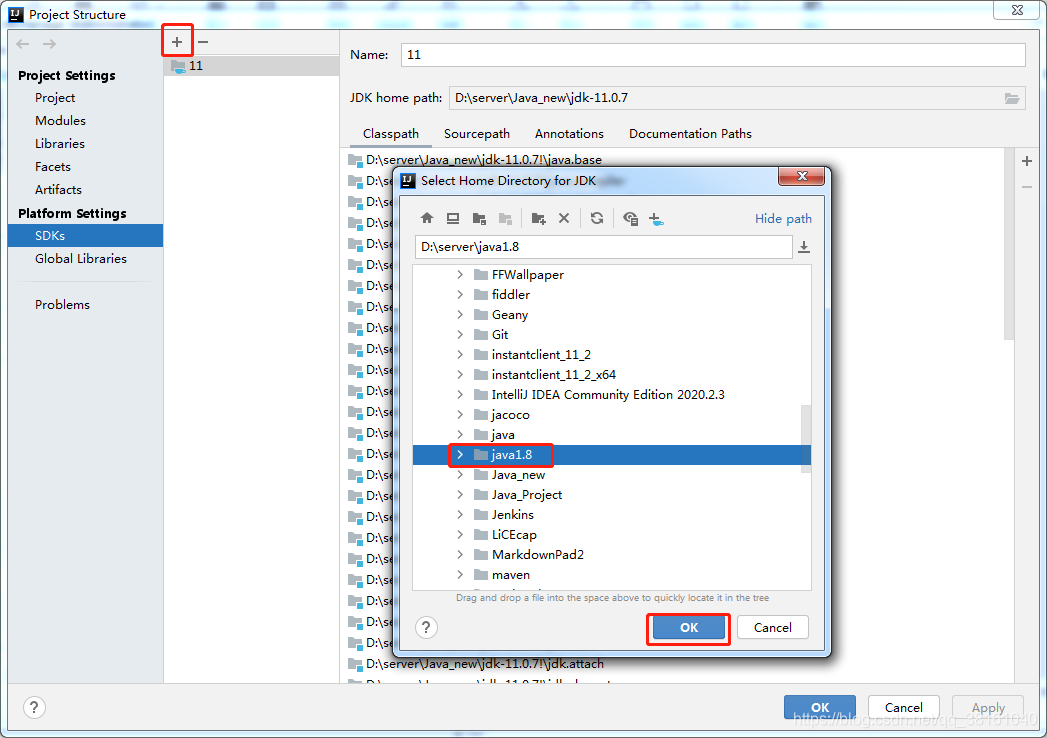This screenshot has width=1047, height=738.
Task: Switch to the Classpath tab
Action: point(391,134)
